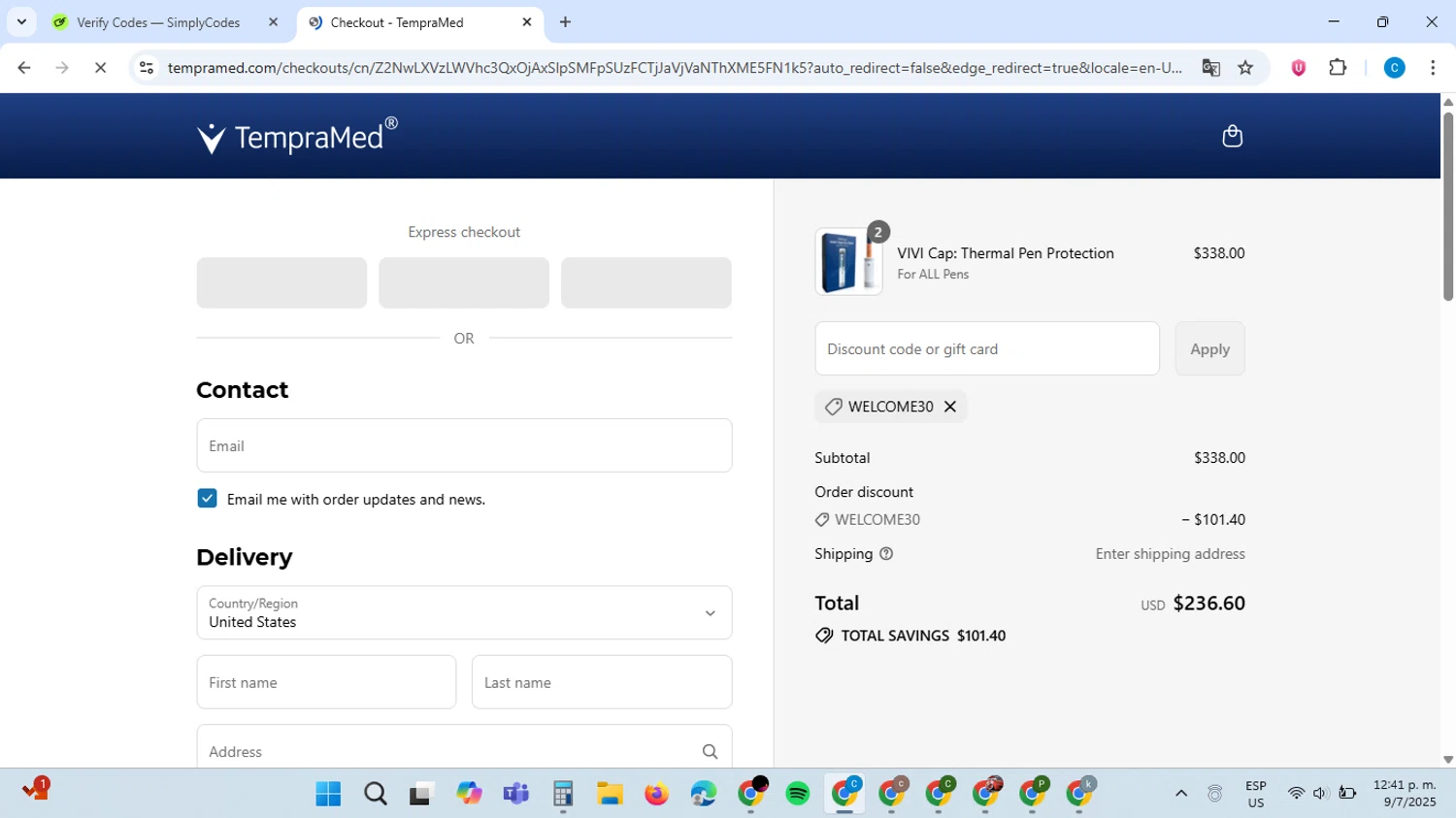Click the Email input field
The height and width of the screenshot is (818, 1456).
[464, 445]
